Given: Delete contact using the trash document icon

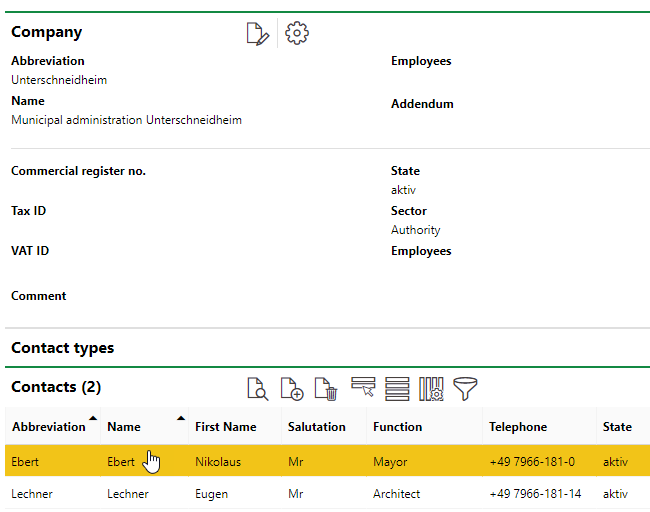Looking at the screenshot, I should coord(326,389).
